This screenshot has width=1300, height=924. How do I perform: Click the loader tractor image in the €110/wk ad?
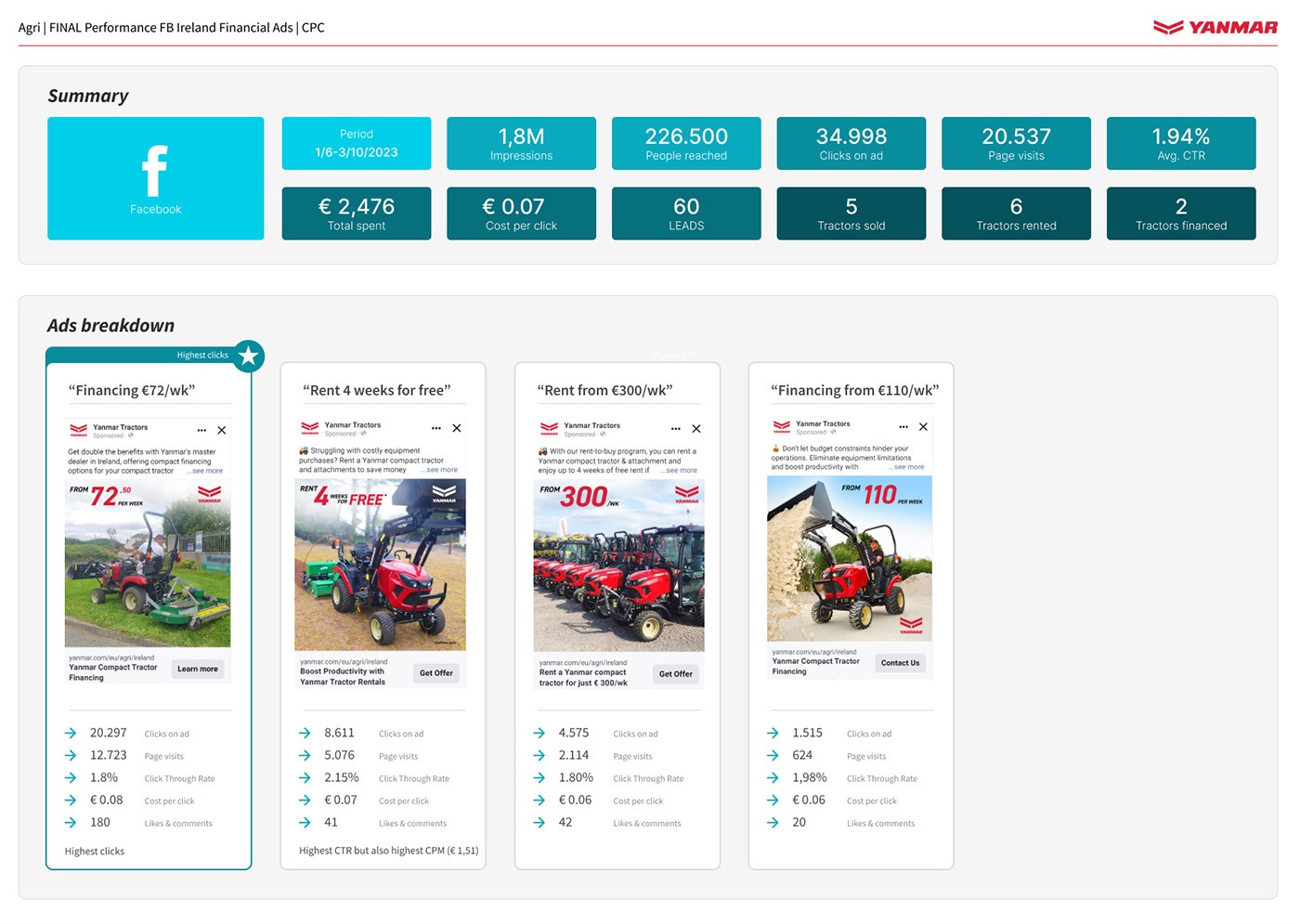pos(850,559)
